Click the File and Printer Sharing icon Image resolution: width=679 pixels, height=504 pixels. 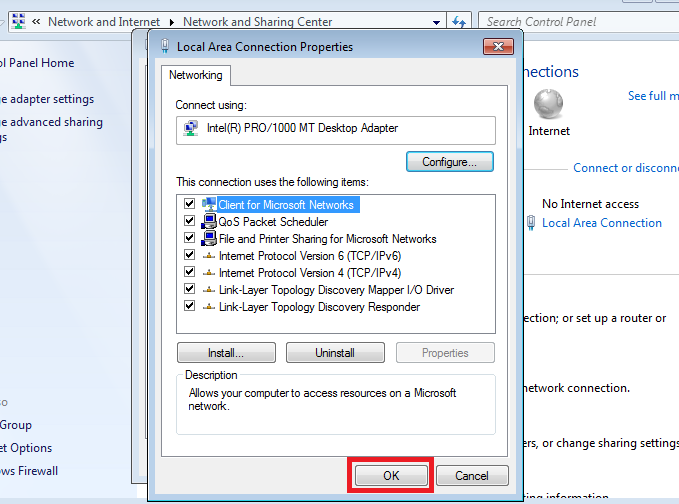point(209,238)
